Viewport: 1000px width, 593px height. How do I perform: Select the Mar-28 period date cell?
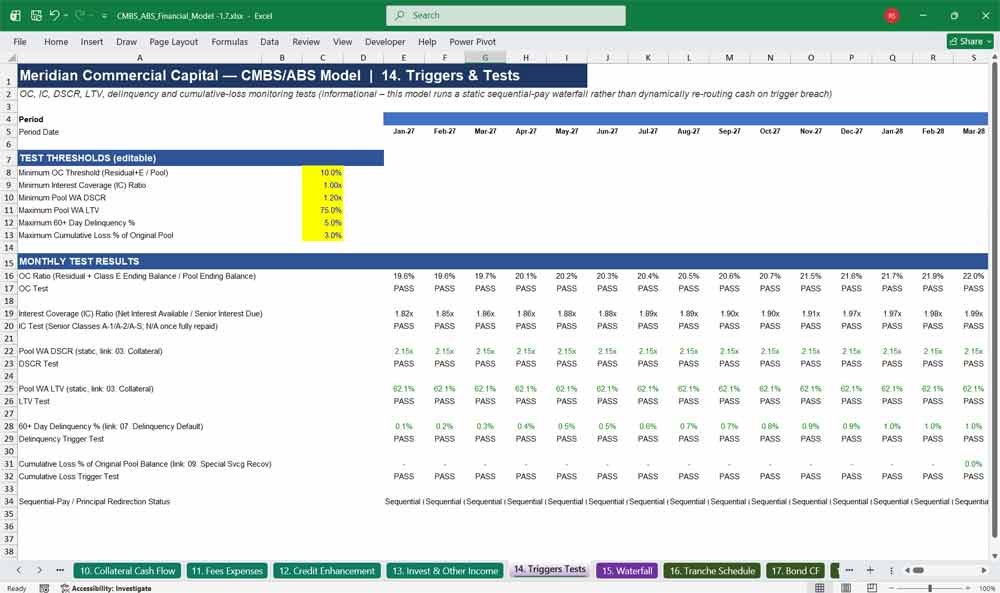click(973, 131)
